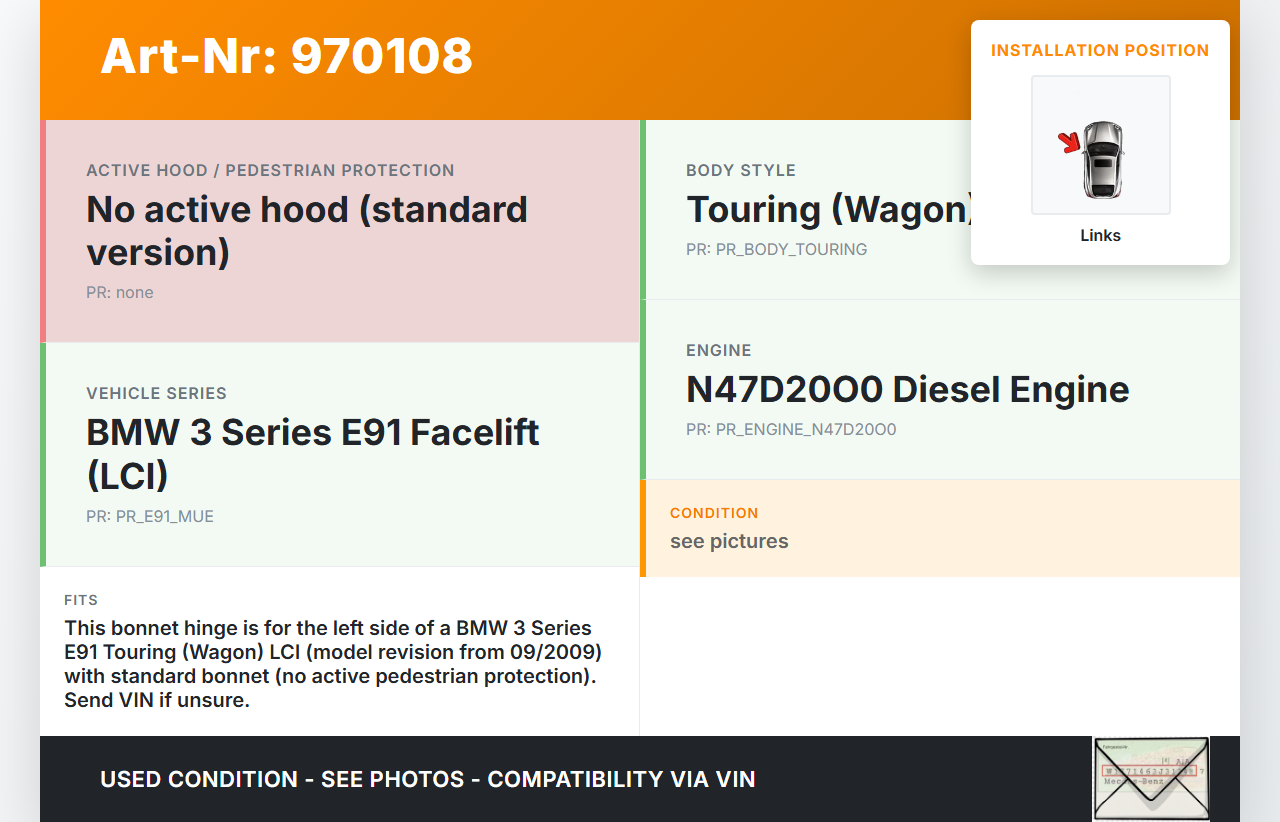1280x822 pixels.
Task: Click the VEHICLE SERIES label
Action: tap(156, 394)
